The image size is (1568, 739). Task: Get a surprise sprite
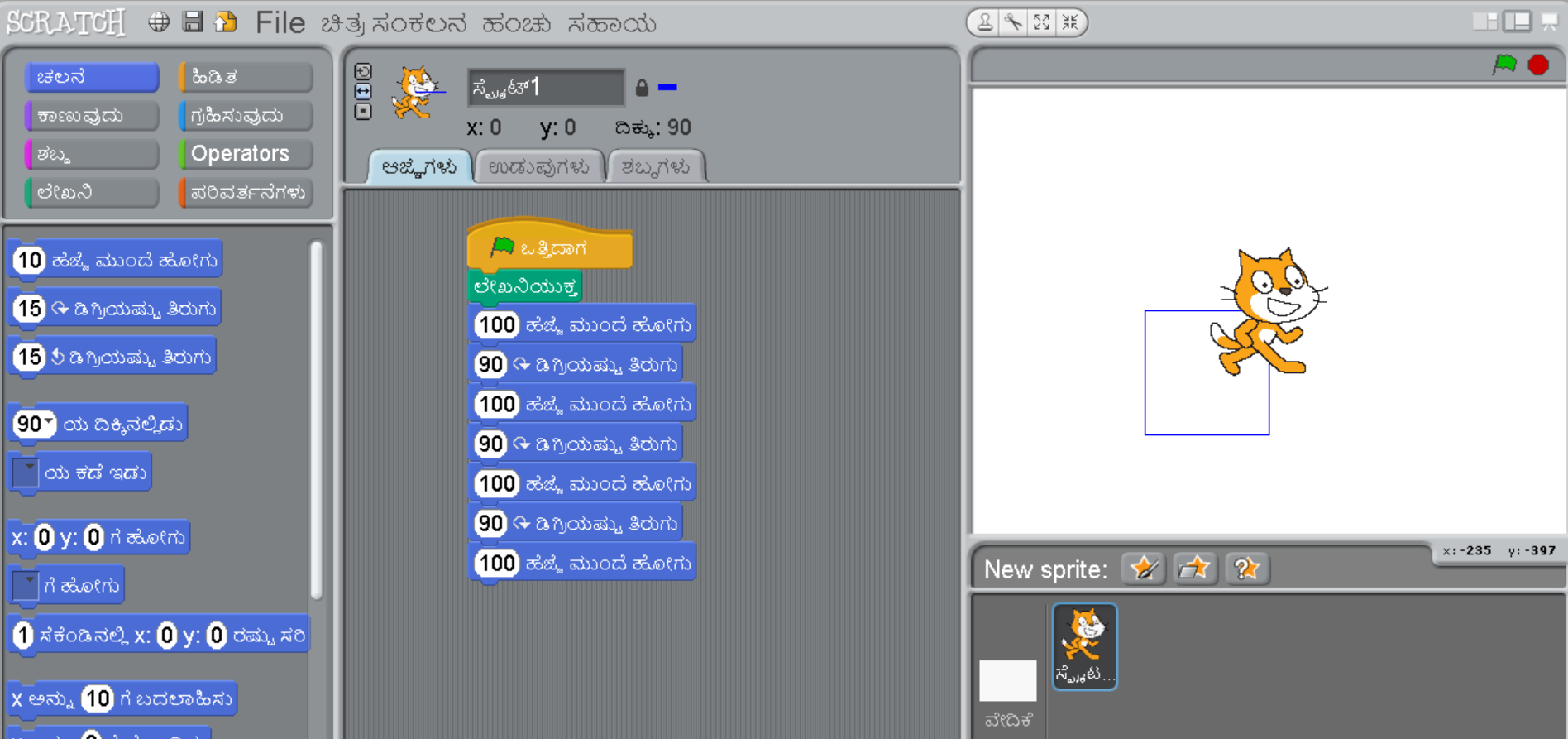[x=1246, y=569]
